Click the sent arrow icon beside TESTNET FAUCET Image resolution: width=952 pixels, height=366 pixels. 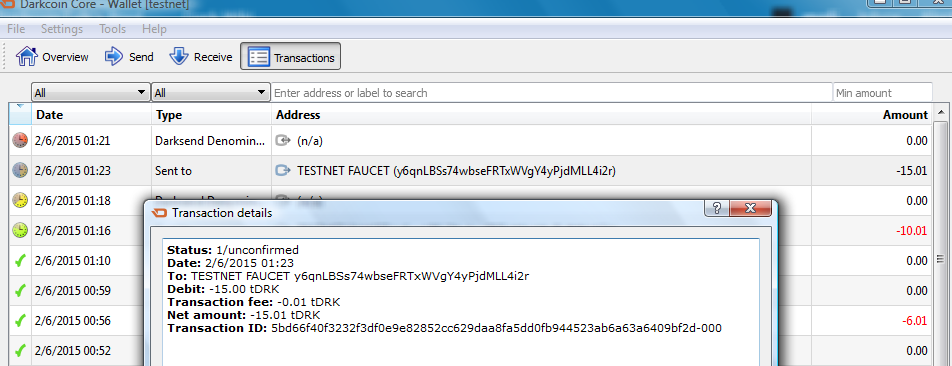283,171
